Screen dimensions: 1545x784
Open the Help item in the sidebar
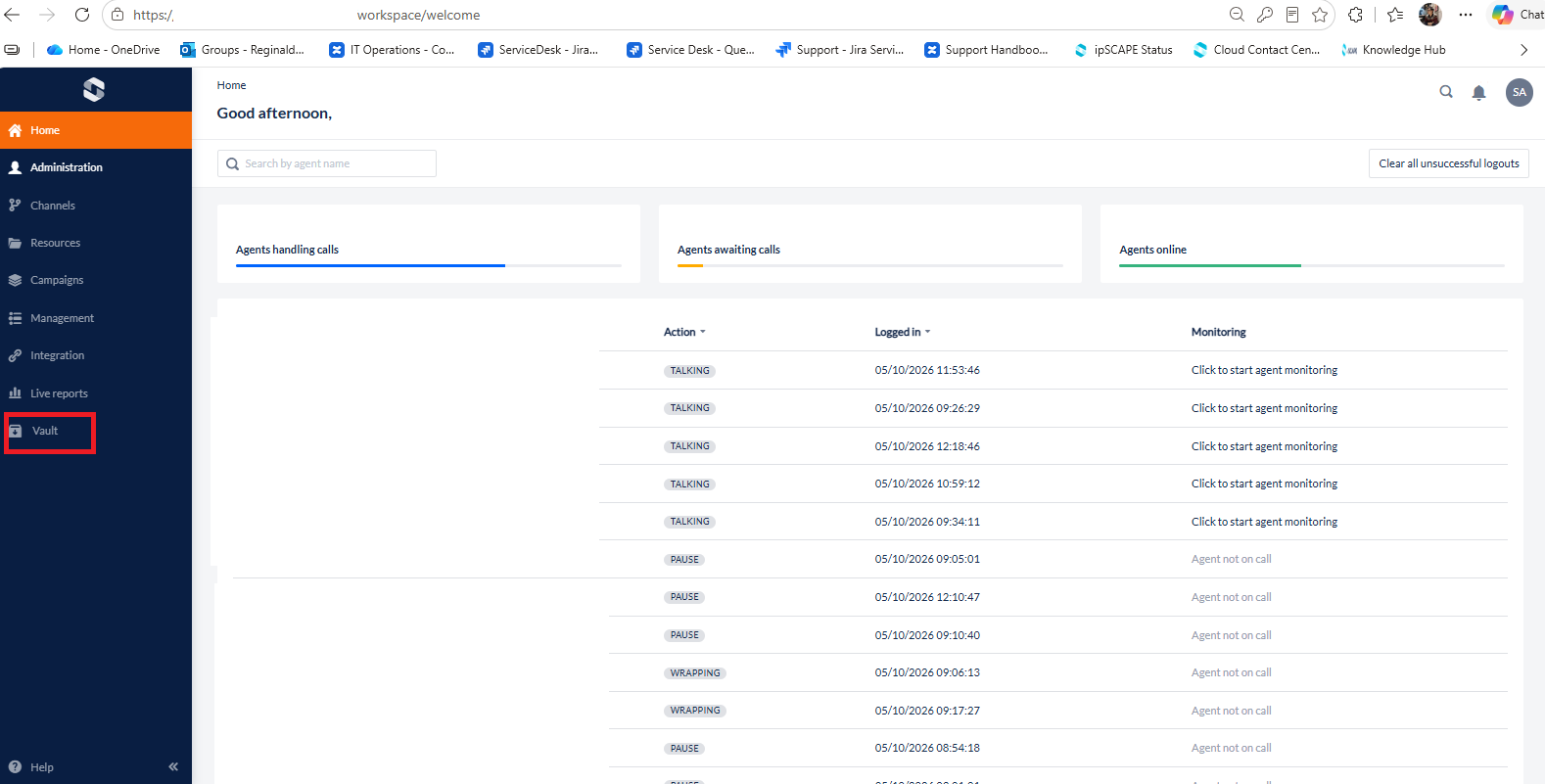pos(31,767)
